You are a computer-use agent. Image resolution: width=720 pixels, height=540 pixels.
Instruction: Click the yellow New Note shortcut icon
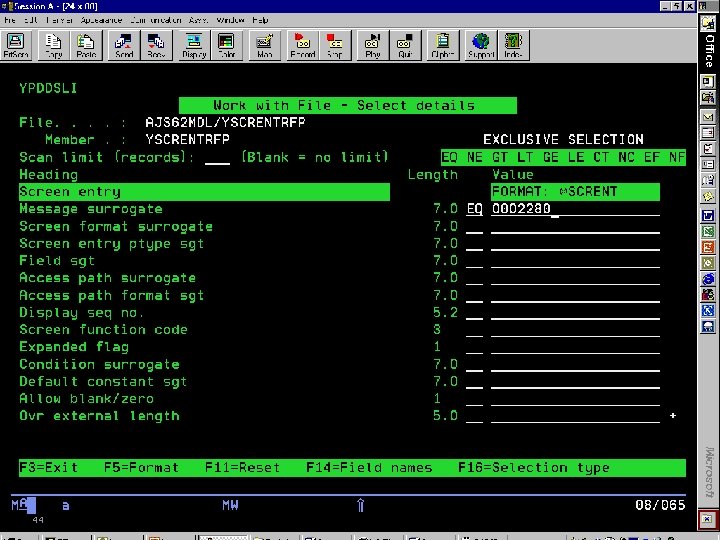[x=708, y=197]
